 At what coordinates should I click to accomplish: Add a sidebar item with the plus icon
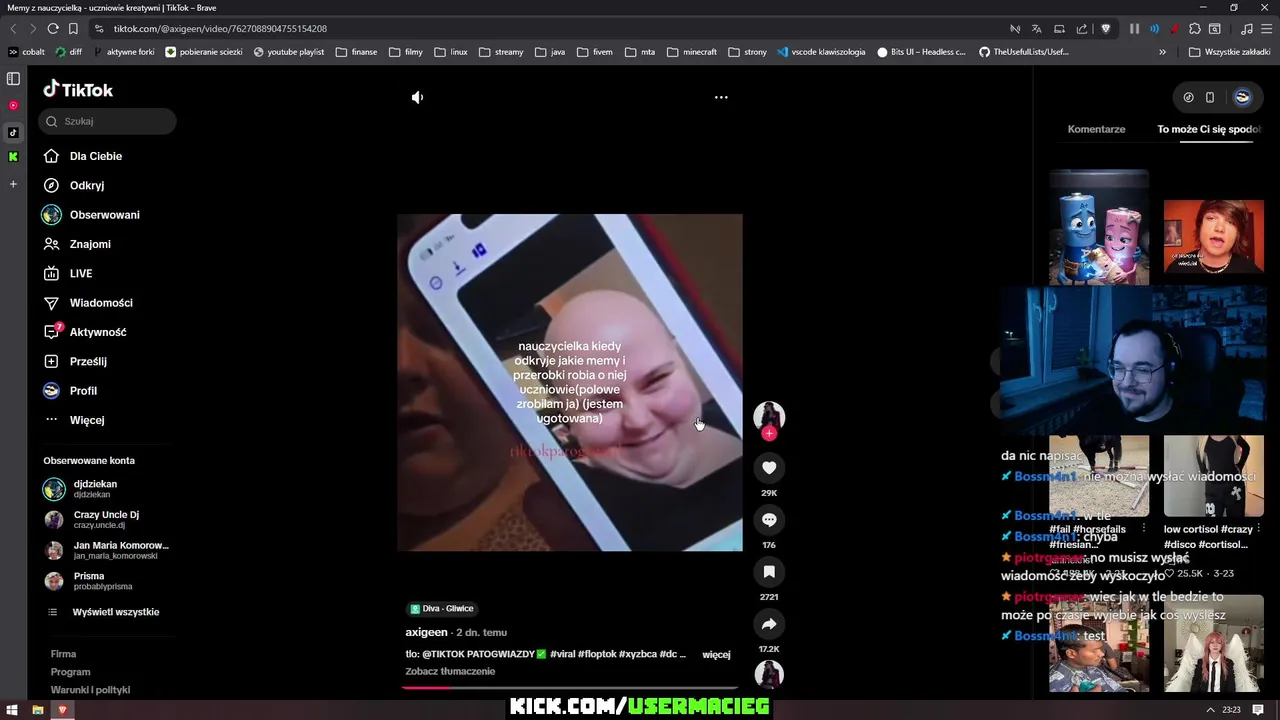[13, 184]
